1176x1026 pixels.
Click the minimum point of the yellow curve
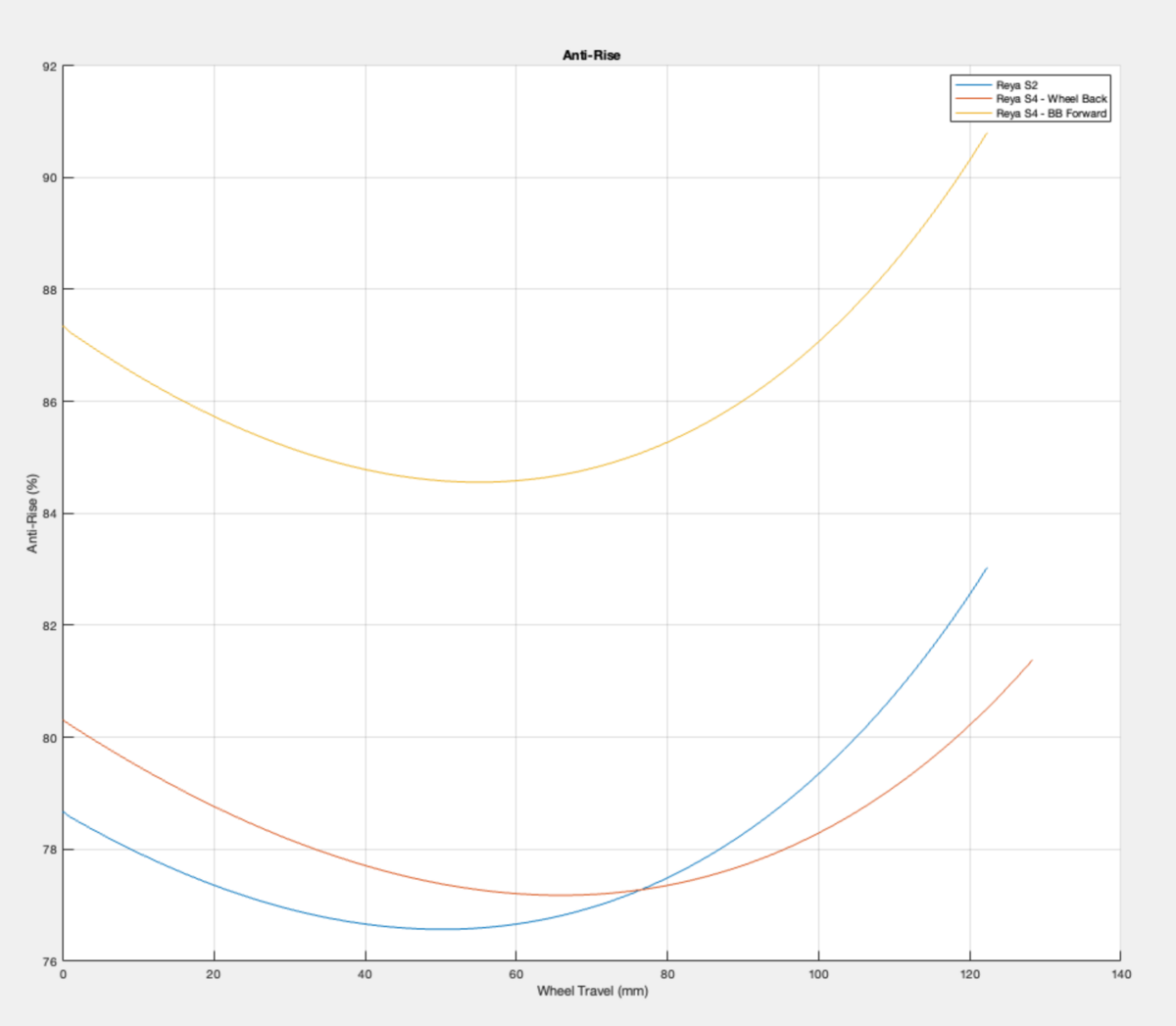point(480,482)
